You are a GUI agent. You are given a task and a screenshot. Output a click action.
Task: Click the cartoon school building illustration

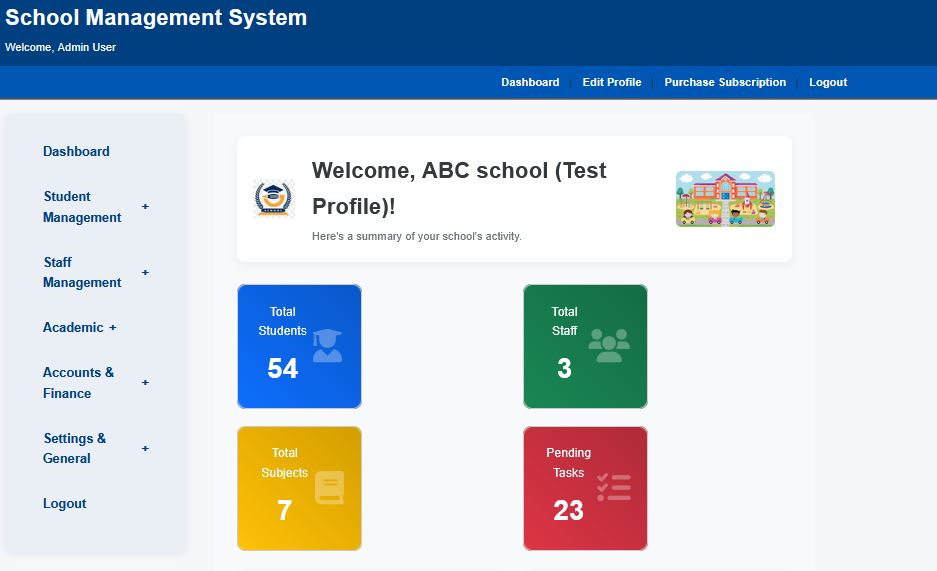(x=725, y=199)
